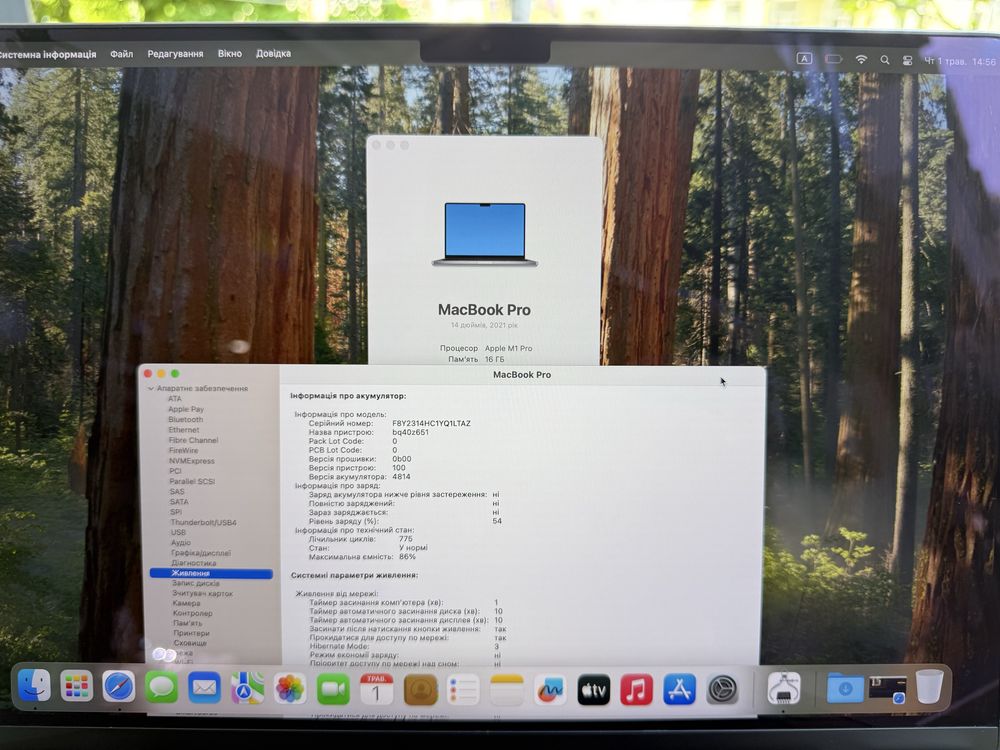Image resolution: width=1000 pixels, height=750 pixels.
Task: Select Графіка/дисплеї in the sidebar
Action: pos(201,553)
